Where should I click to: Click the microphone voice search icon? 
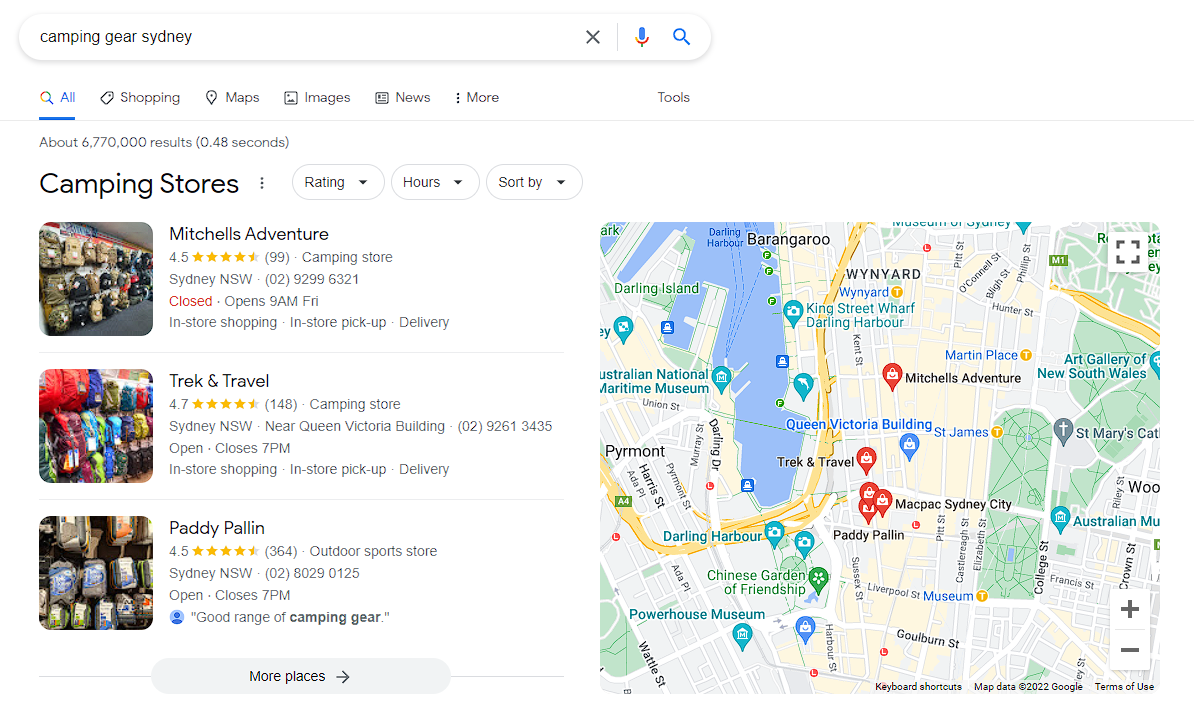click(x=641, y=36)
